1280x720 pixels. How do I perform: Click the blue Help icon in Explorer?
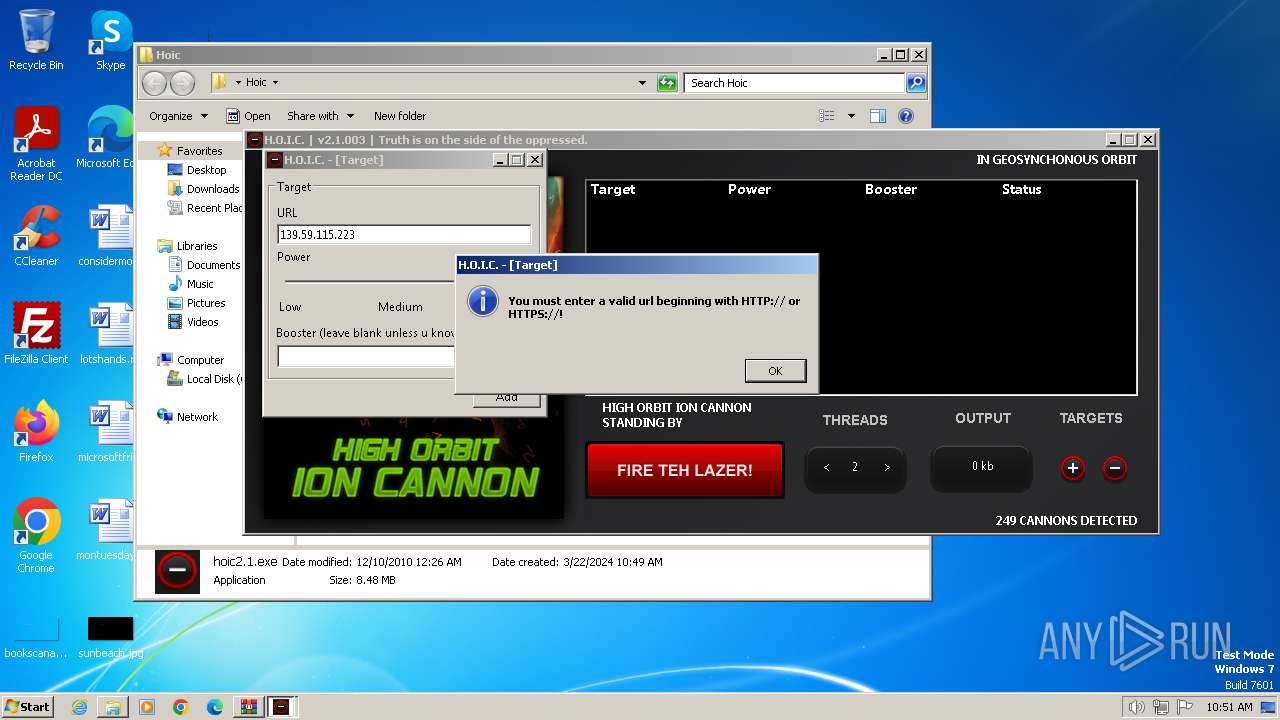[x=906, y=116]
